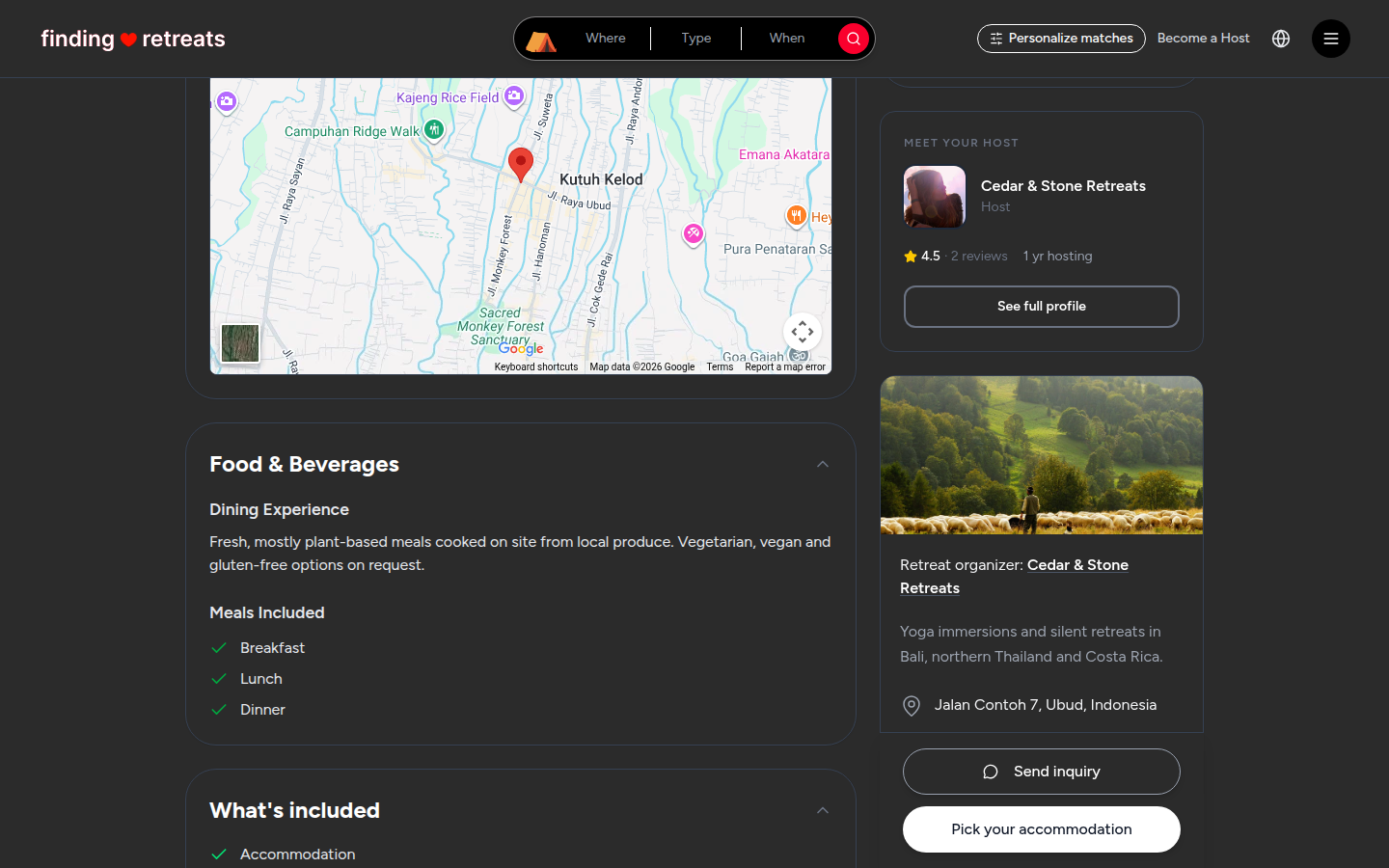Open Become a Host link
This screenshot has height=868, width=1389.
[1203, 39]
